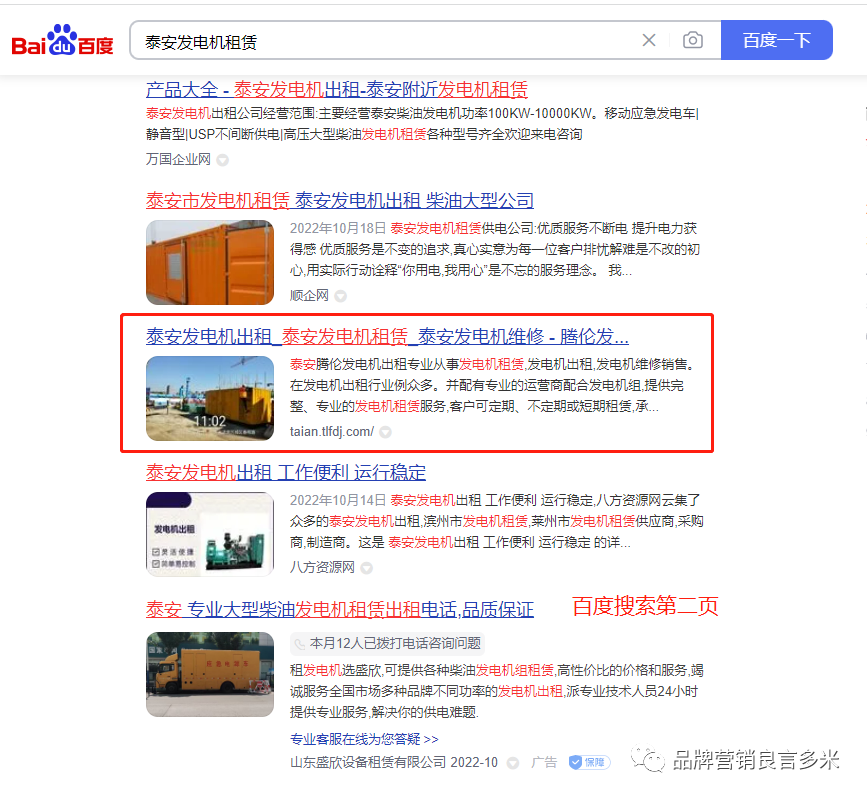
Task: Click phone icon in 本月12人已拨打电话咨询问题 badge
Action: (300, 644)
